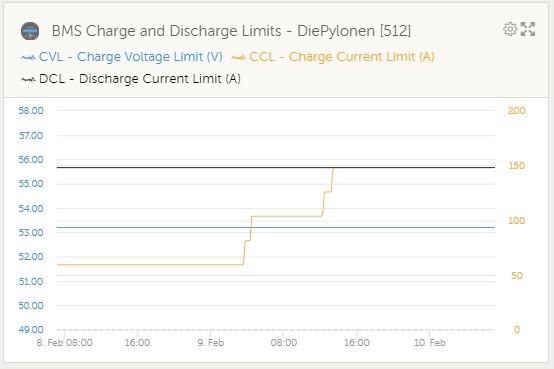The image size is (554, 369).
Task: Click the black DCL line at 150
Action: pos(276,167)
